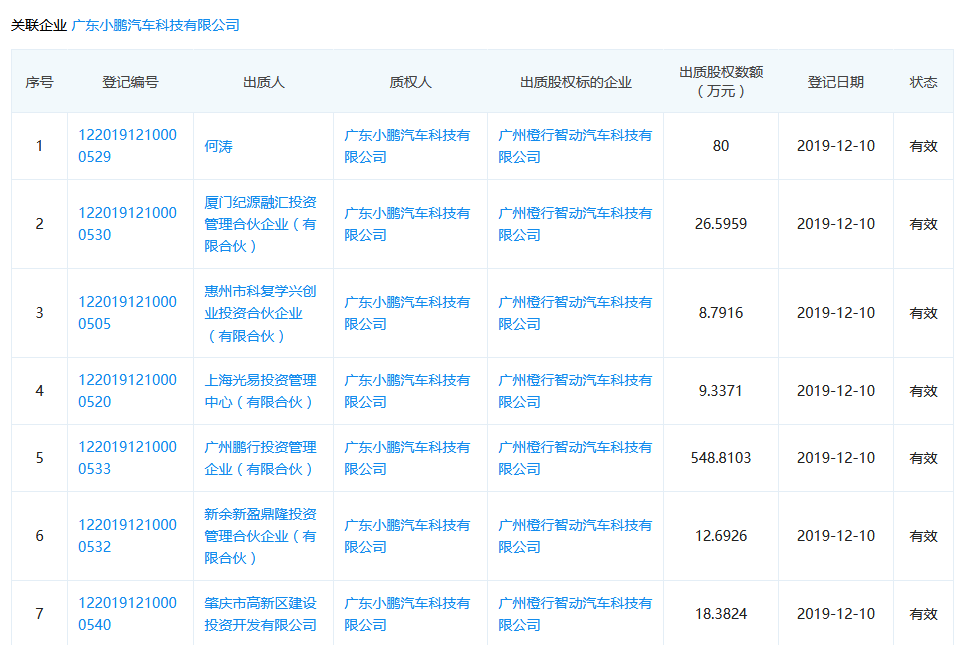Open registration number 1220191210000529
This screenshot has height=645, width=967.
click(128, 146)
